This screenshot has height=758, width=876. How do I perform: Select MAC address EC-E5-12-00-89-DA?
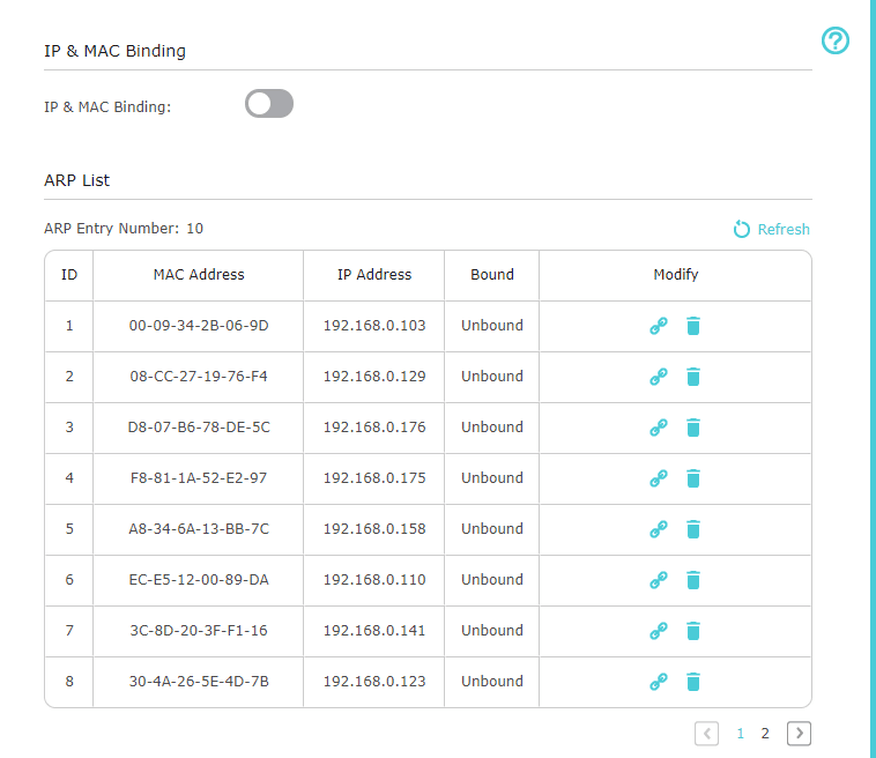[x=199, y=580]
